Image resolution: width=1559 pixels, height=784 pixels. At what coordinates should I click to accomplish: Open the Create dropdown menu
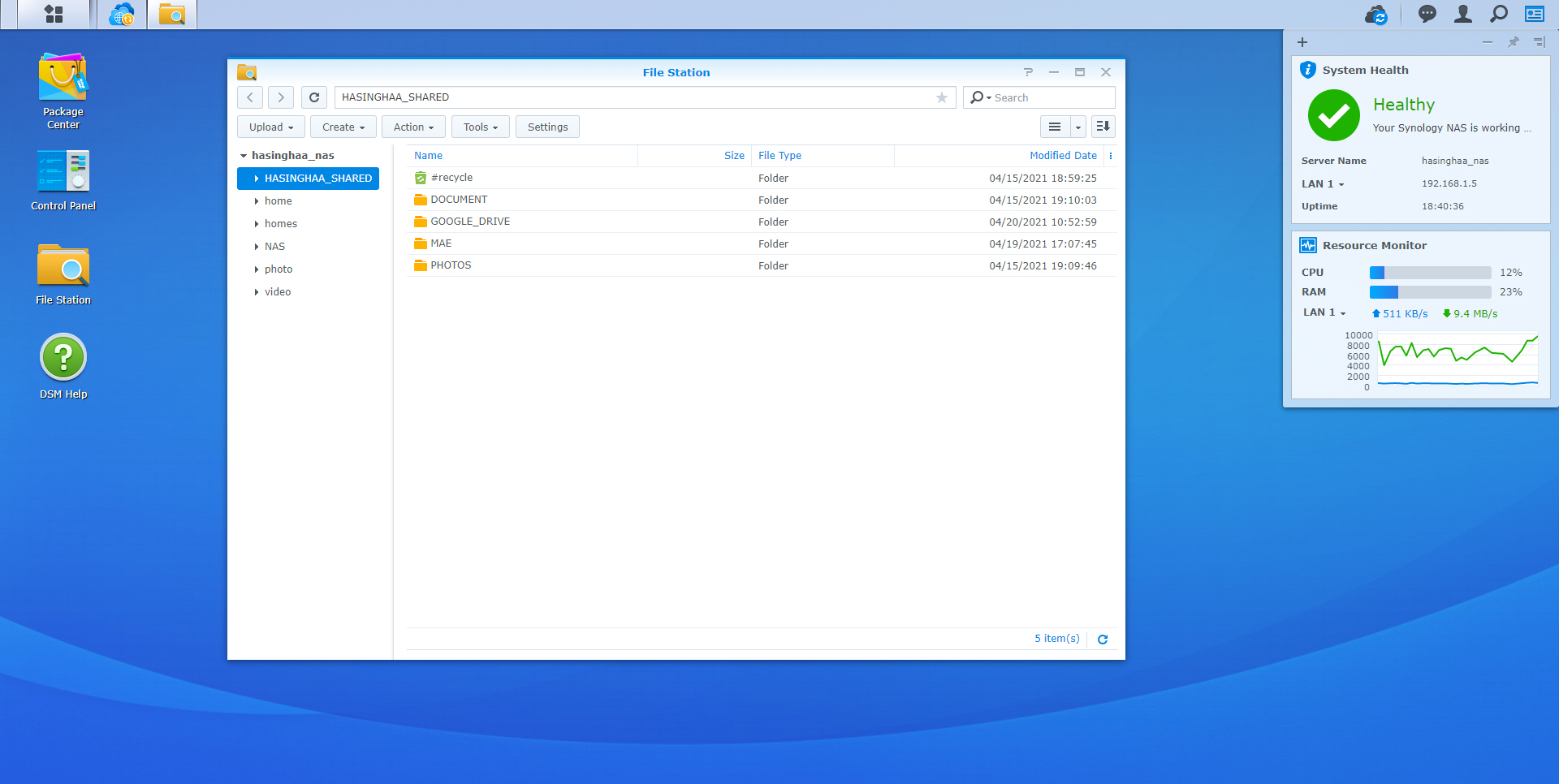pos(343,127)
